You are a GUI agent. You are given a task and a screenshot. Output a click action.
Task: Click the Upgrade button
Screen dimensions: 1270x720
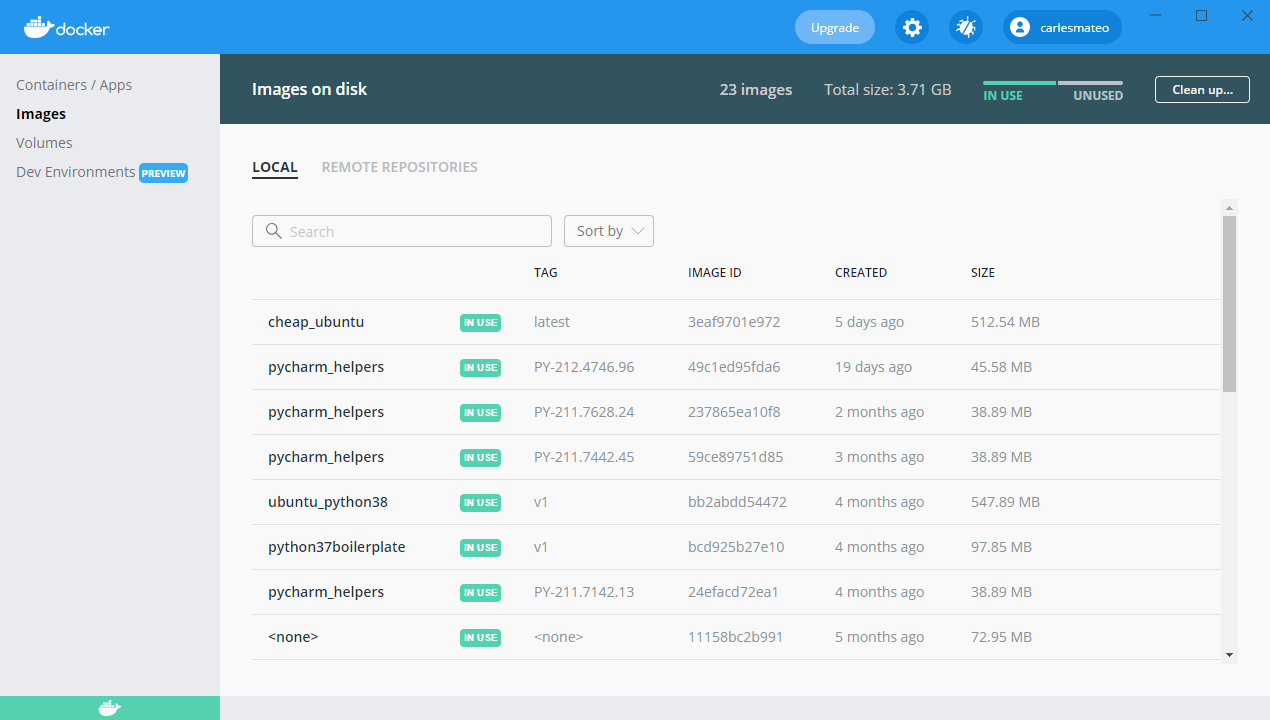click(x=835, y=27)
